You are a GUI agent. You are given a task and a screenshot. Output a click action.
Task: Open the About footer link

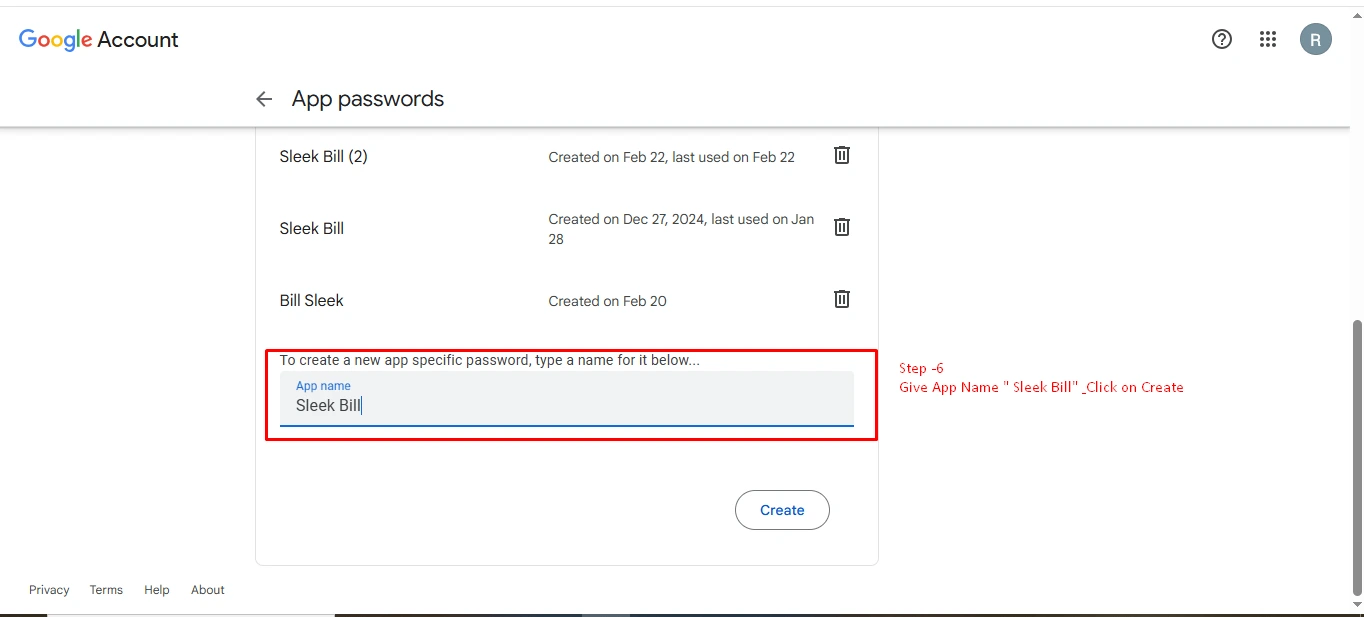208,590
